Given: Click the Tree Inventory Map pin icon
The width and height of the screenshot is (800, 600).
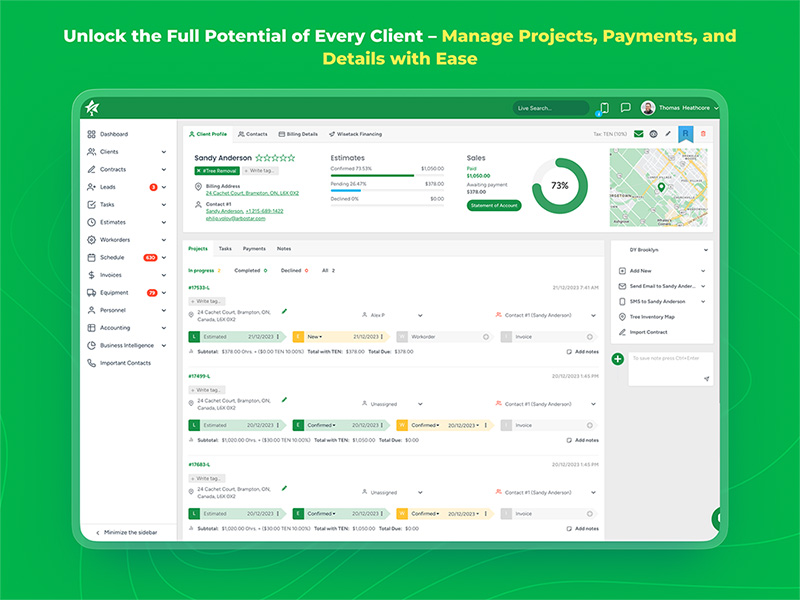Looking at the screenshot, I should [622, 317].
